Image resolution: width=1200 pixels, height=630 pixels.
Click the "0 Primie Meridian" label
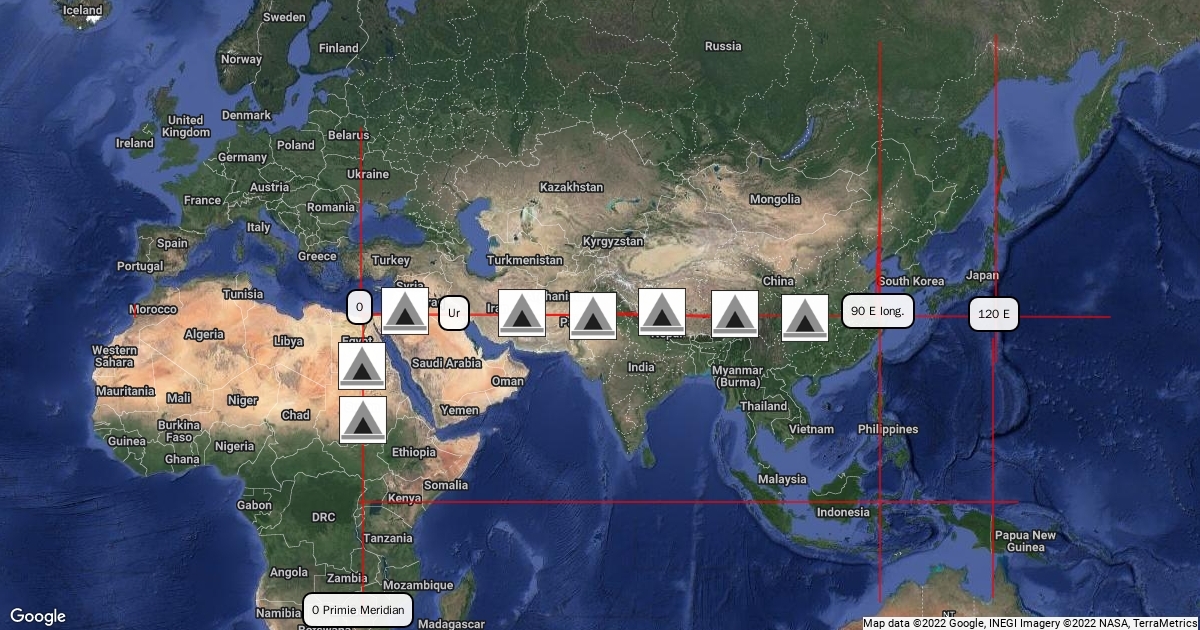click(358, 609)
